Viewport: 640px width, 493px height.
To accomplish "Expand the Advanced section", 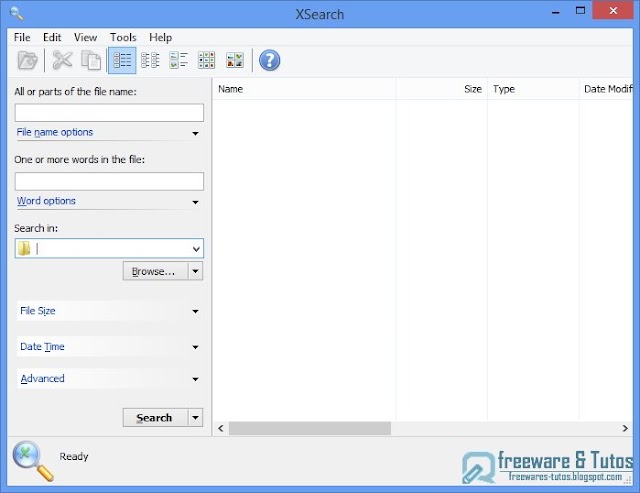I will point(109,379).
